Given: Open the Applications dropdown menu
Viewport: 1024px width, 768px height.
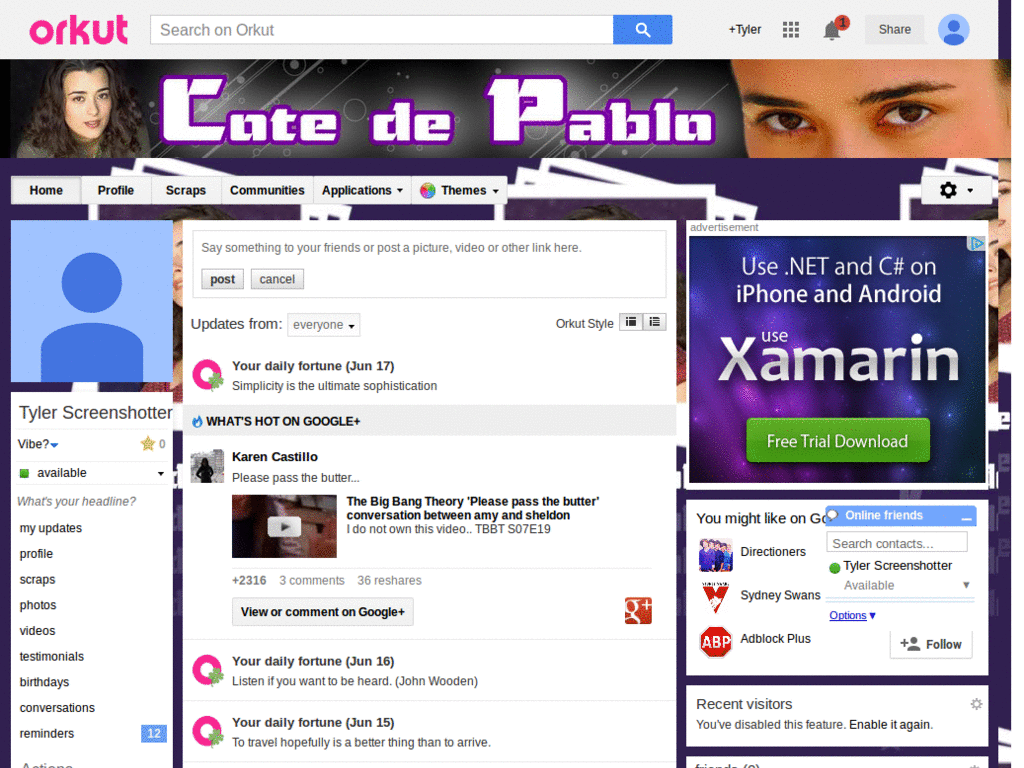Looking at the screenshot, I should pyautogui.click(x=362, y=191).
